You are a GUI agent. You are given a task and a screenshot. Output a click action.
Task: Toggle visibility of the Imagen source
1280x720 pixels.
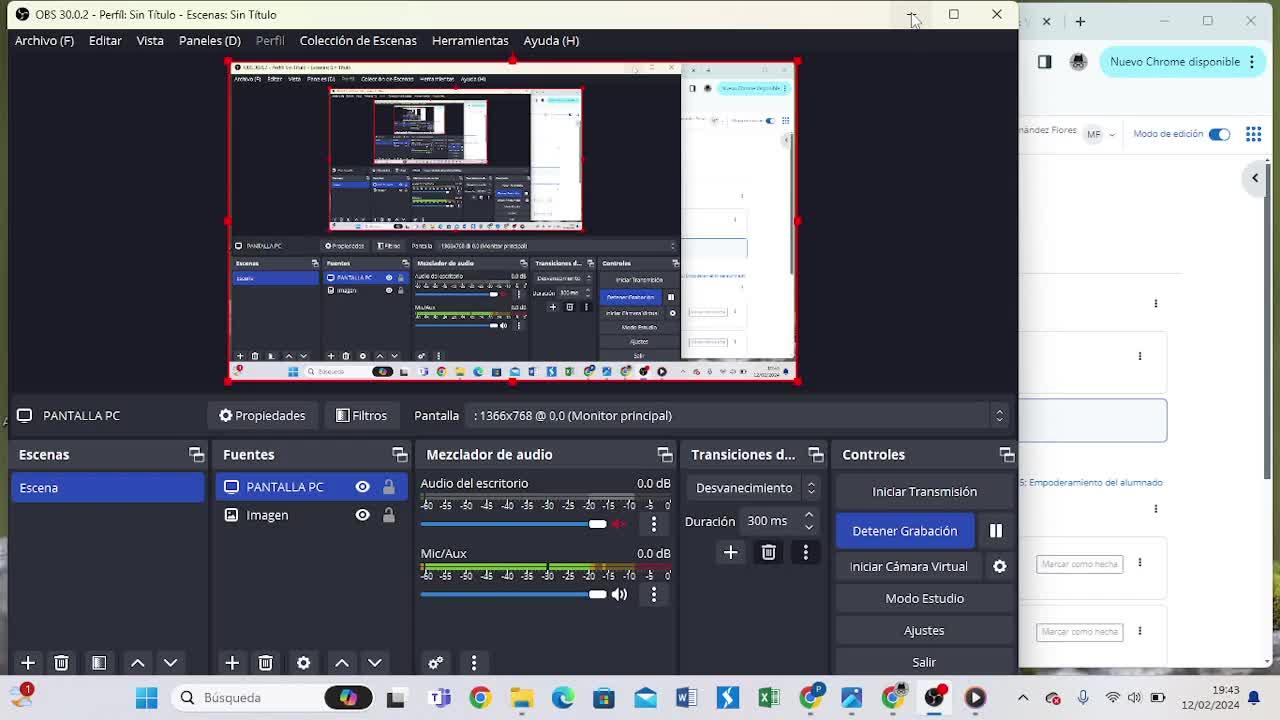pyautogui.click(x=362, y=515)
